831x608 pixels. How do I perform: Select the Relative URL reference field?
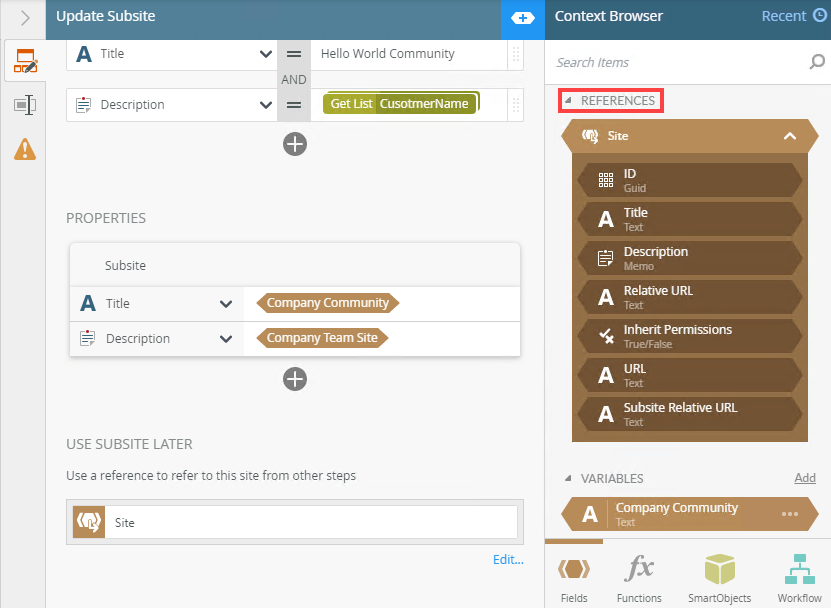(689, 297)
